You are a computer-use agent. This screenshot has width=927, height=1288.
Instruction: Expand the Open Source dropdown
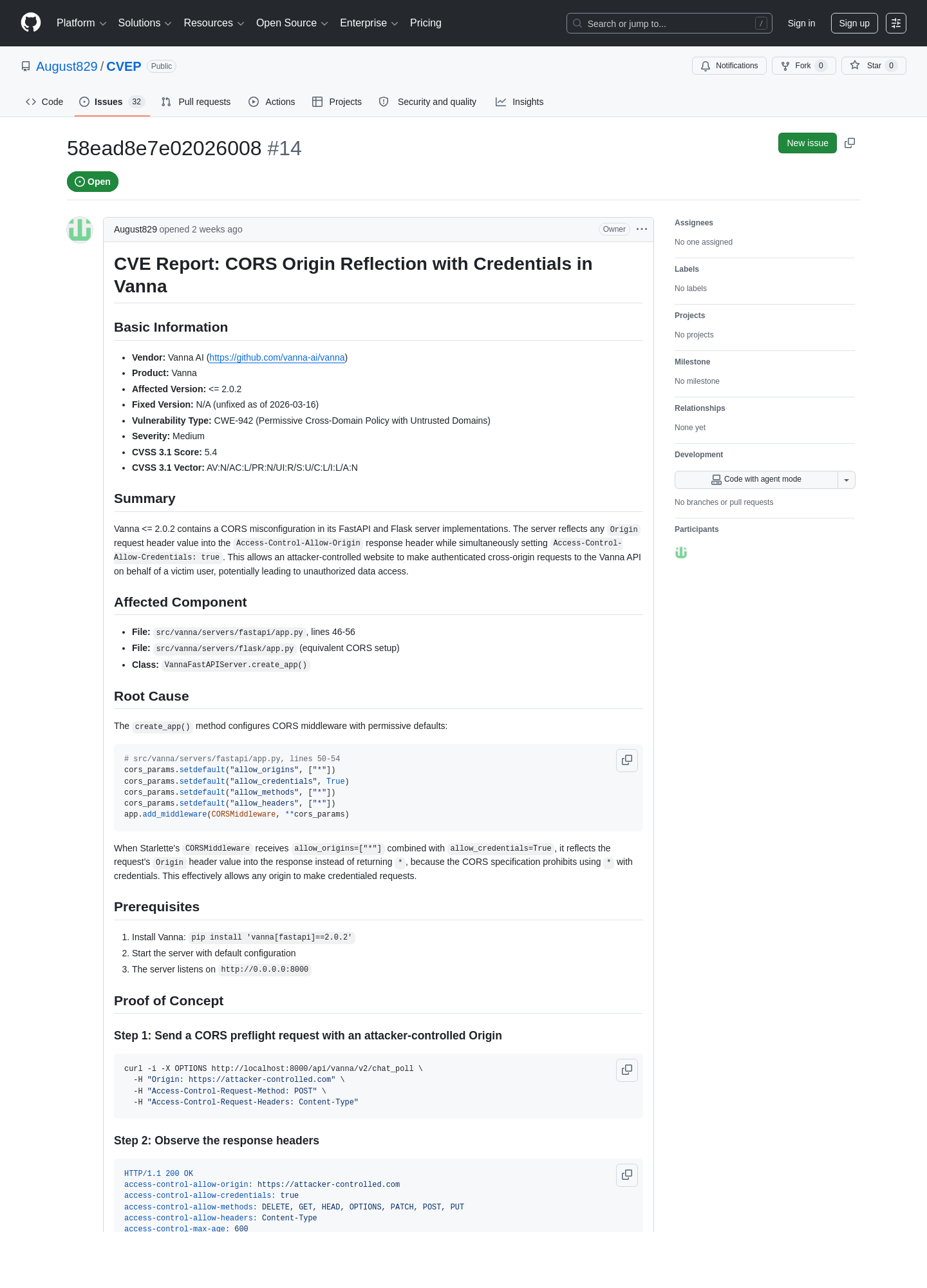point(292,23)
